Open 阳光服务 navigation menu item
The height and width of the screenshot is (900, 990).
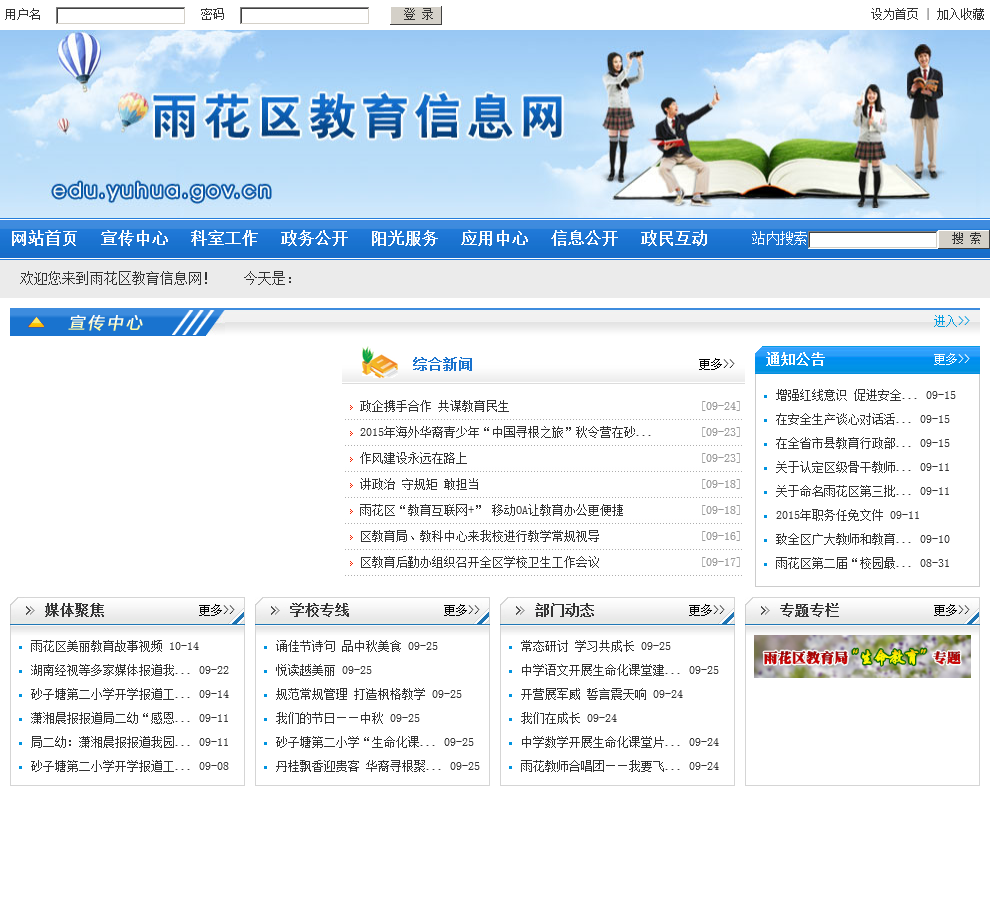pyautogui.click(x=404, y=238)
